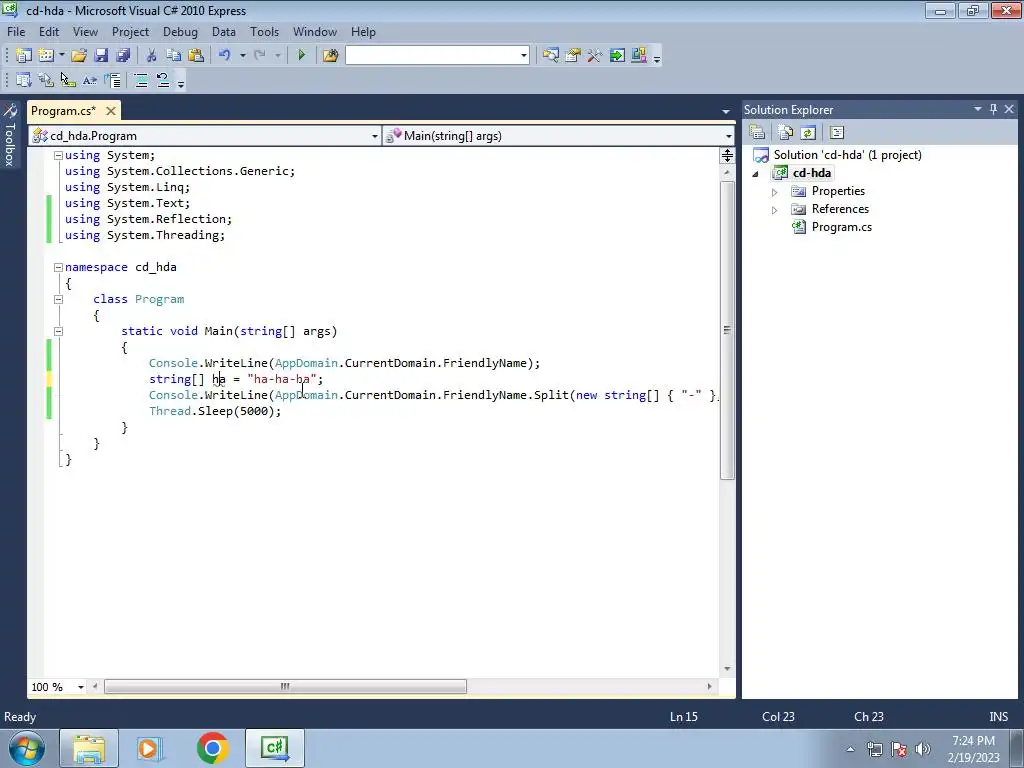The width and height of the screenshot is (1024, 768).
Task: Open the View menu
Action: pos(85,32)
